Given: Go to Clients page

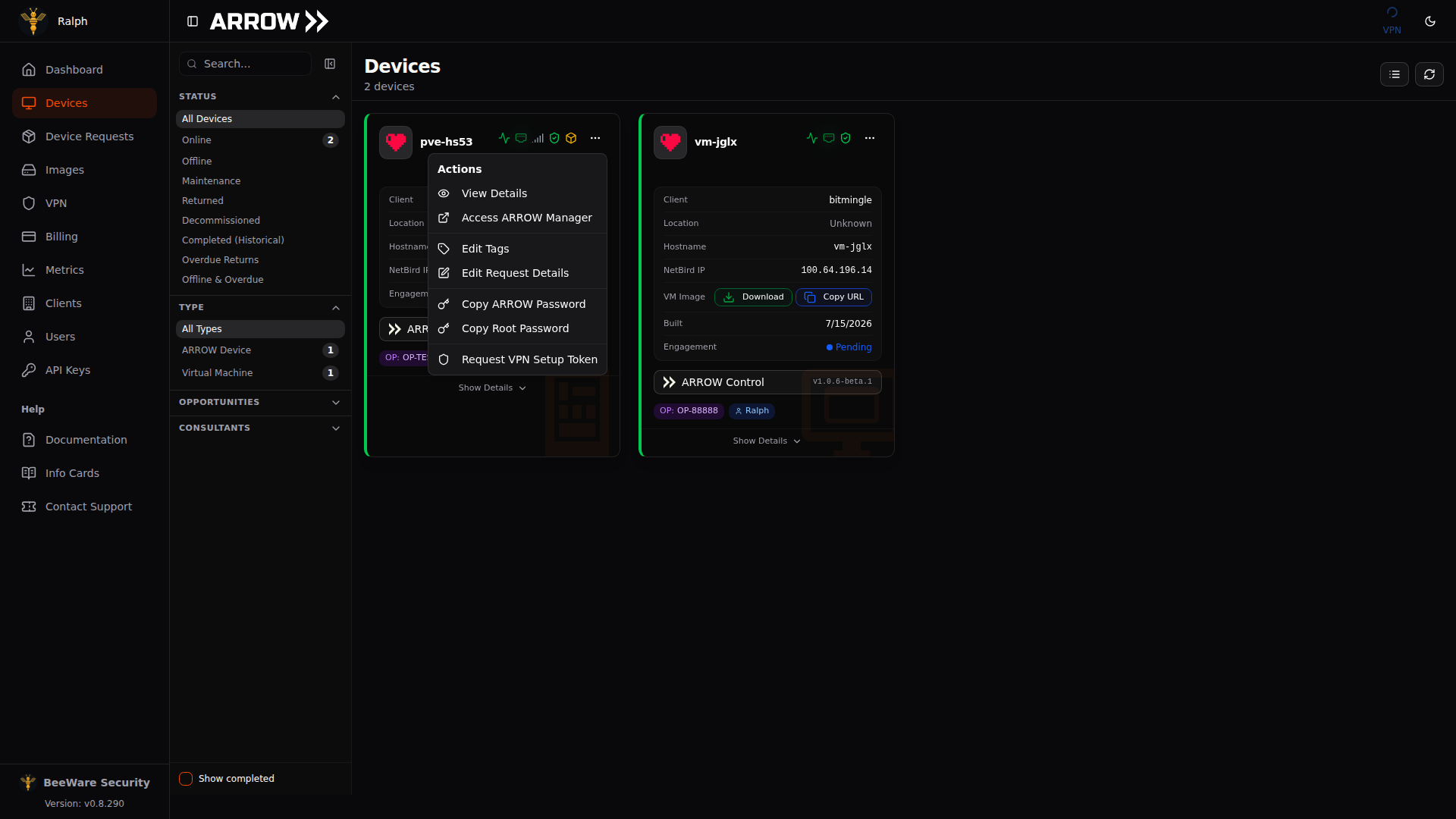Looking at the screenshot, I should click(84, 303).
